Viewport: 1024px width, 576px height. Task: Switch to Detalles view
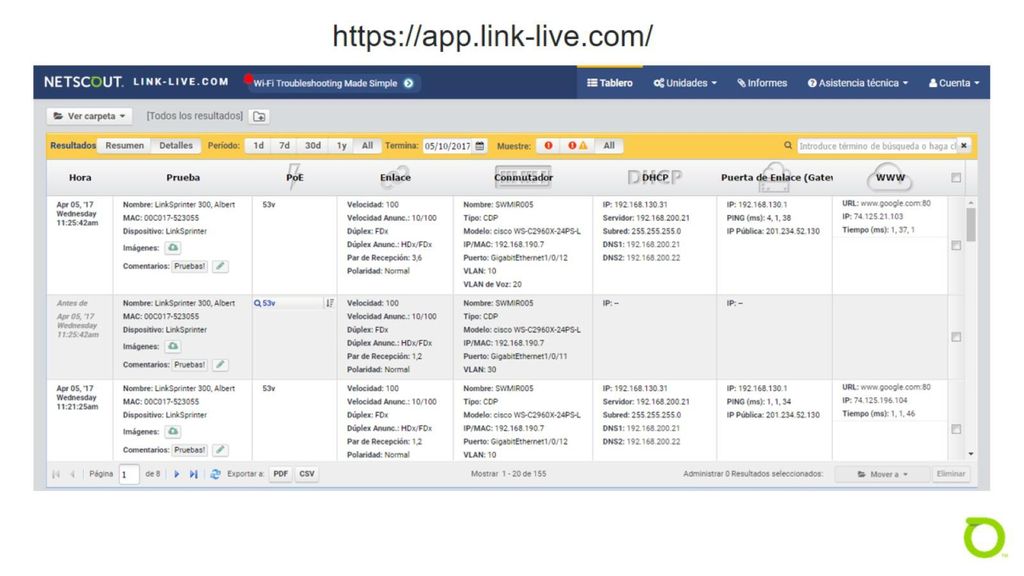[176, 146]
